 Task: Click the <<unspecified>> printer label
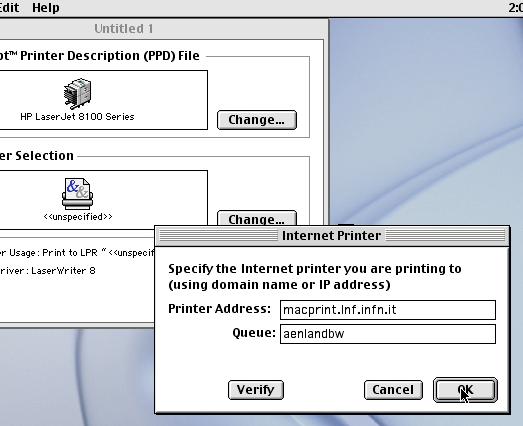(78, 217)
